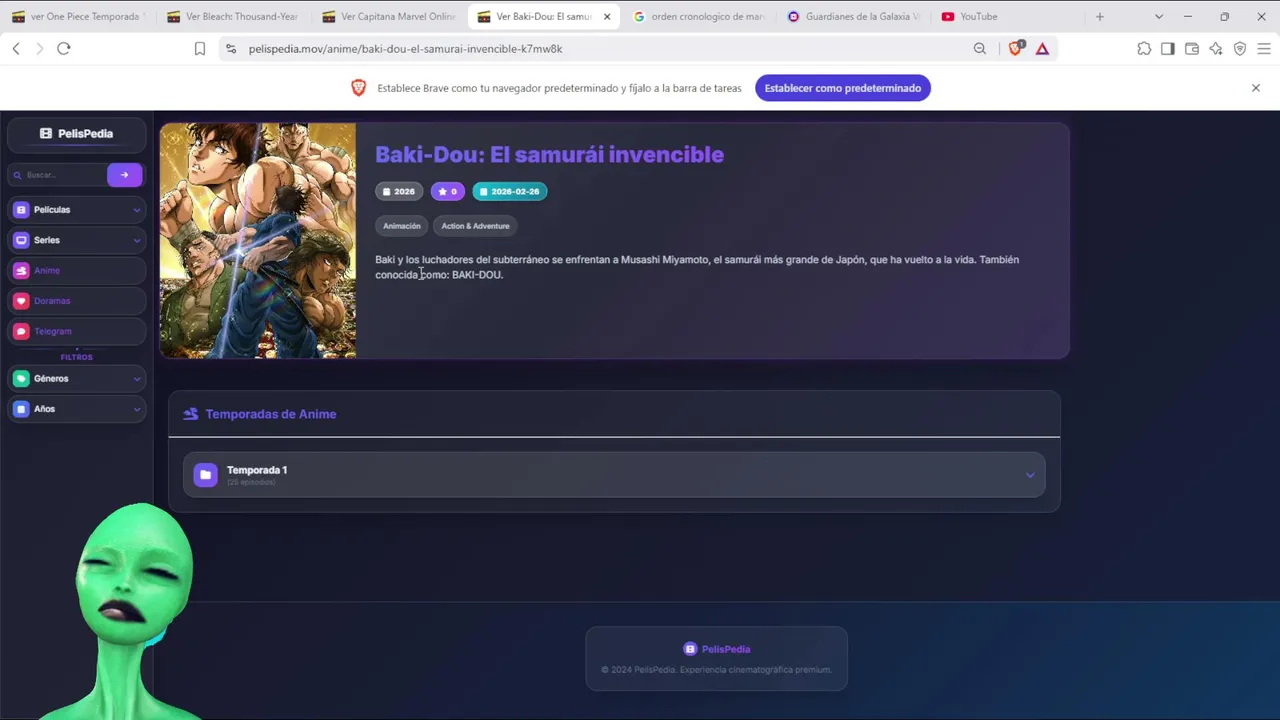The height and width of the screenshot is (720, 1280).
Task: Open a new browser tab
Action: (1100, 16)
